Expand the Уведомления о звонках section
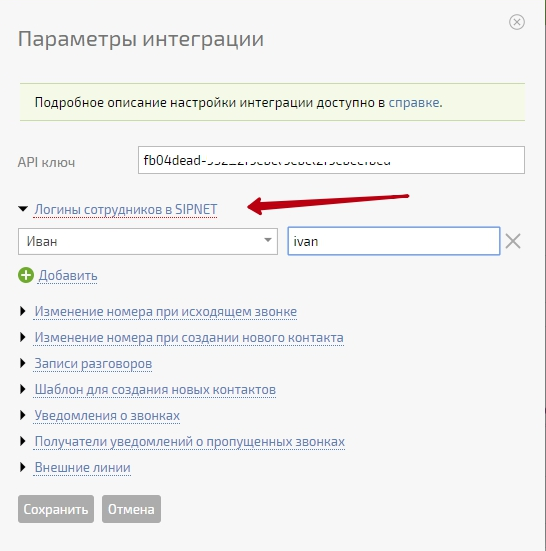Viewport: 546px width, 551px height. 107,416
